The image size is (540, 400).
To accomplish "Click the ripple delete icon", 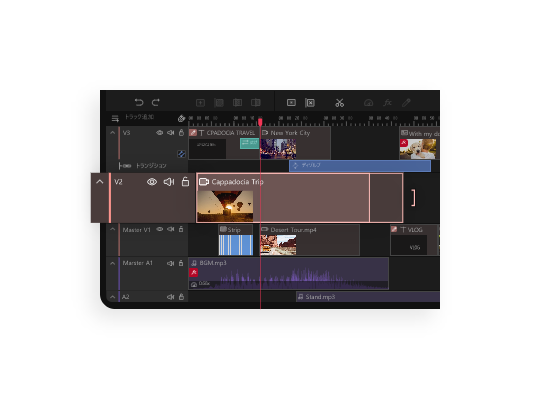I will [x=310, y=103].
